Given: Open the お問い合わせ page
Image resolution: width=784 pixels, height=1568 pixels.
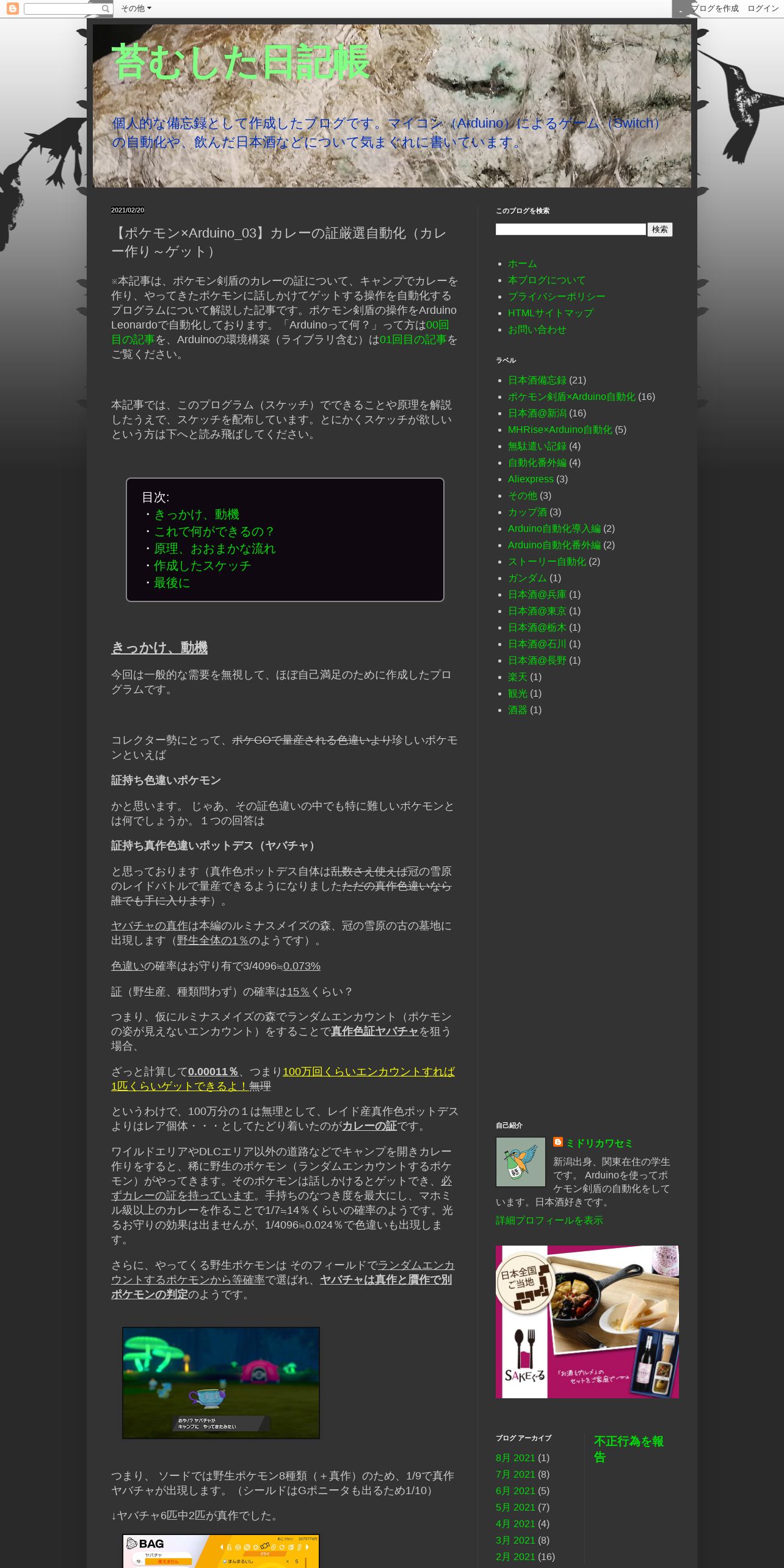Looking at the screenshot, I should pyautogui.click(x=537, y=330).
